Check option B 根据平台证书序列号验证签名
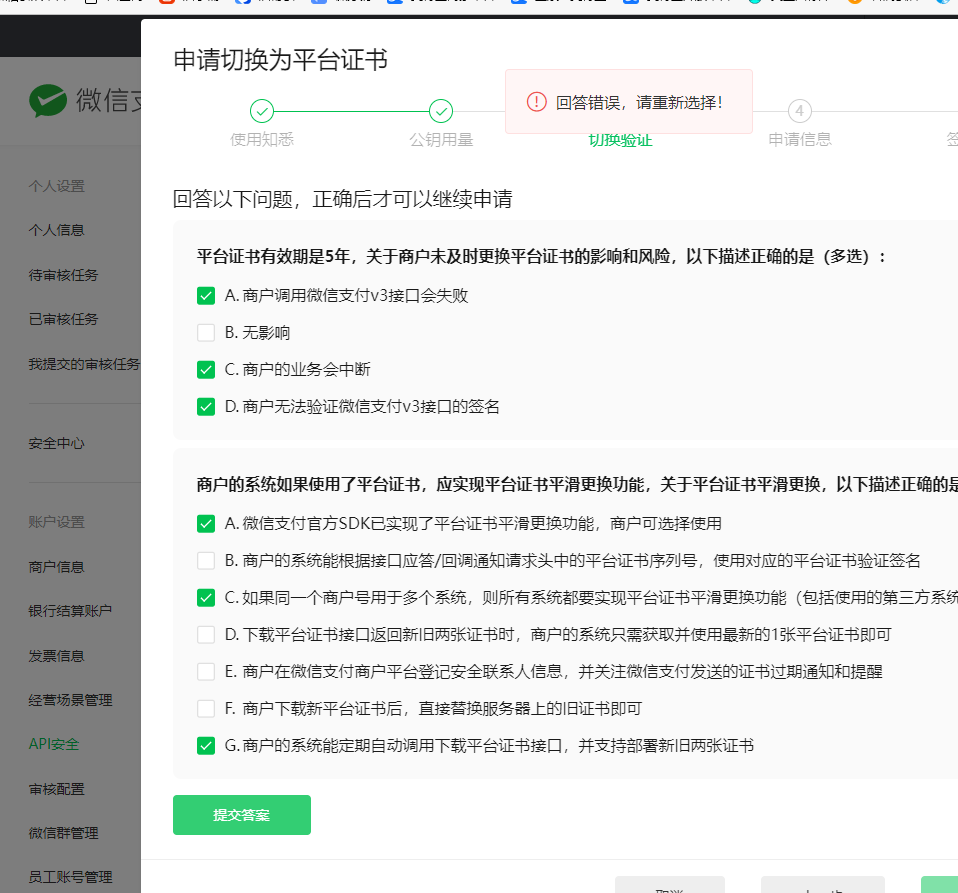Image resolution: width=958 pixels, height=893 pixels. (206, 561)
